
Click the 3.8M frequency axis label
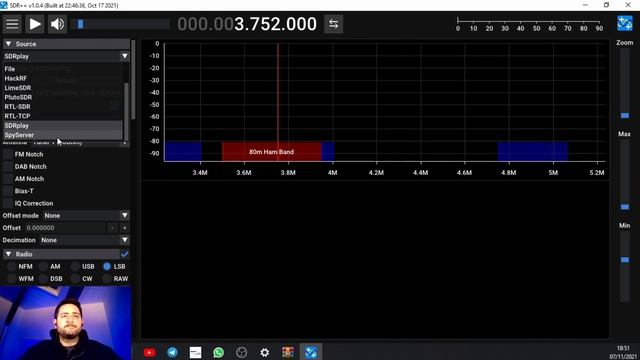point(288,173)
